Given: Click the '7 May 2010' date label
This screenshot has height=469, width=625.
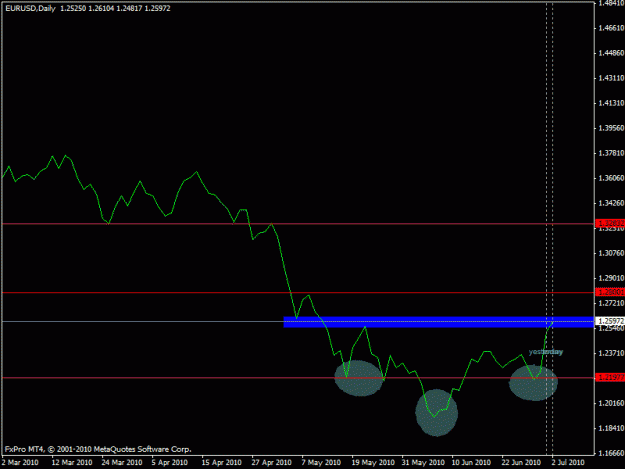Looking at the screenshot, I should (x=321, y=462).
